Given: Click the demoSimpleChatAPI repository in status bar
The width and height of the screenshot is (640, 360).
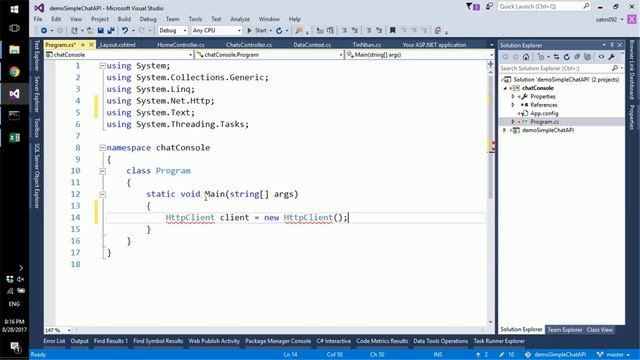Looking at the screenshot, I should pos(556,355).
